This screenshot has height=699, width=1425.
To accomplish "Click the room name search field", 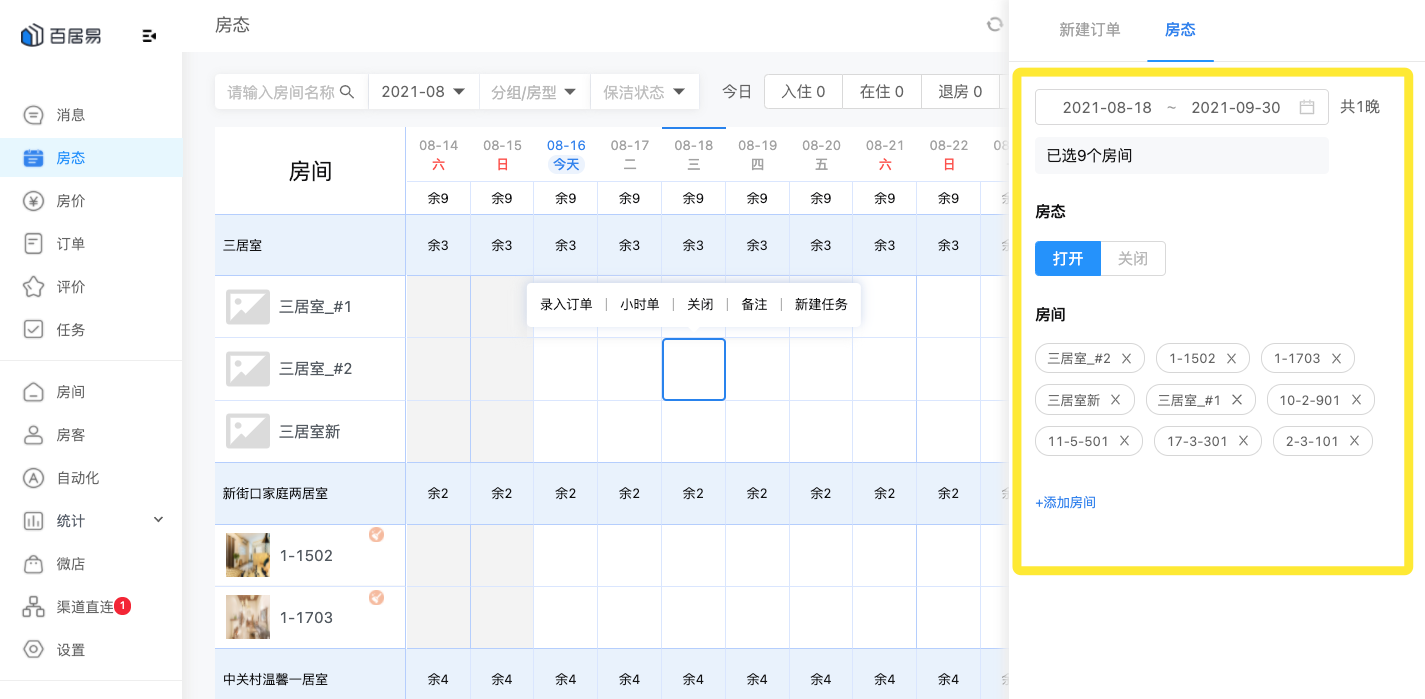I will pyautogui.click(x=282, y=92).
